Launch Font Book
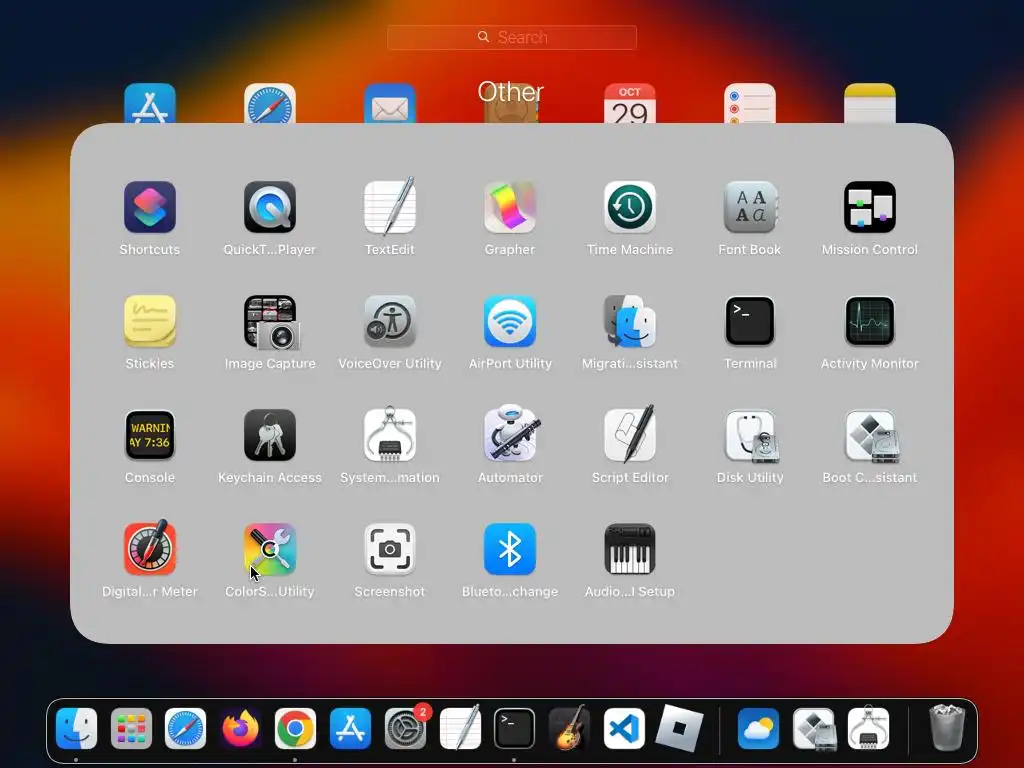Screen dimensions: 1024x768 pos(750,208)
